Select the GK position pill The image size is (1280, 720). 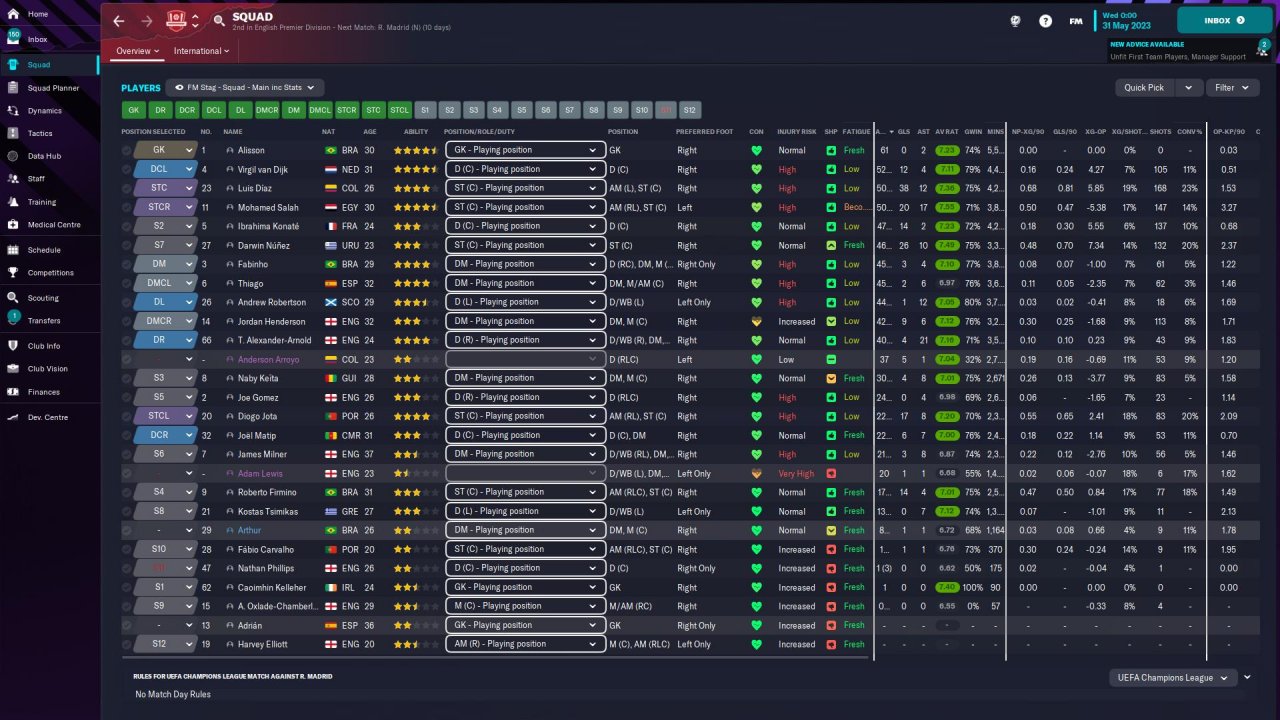pos(133,110)
